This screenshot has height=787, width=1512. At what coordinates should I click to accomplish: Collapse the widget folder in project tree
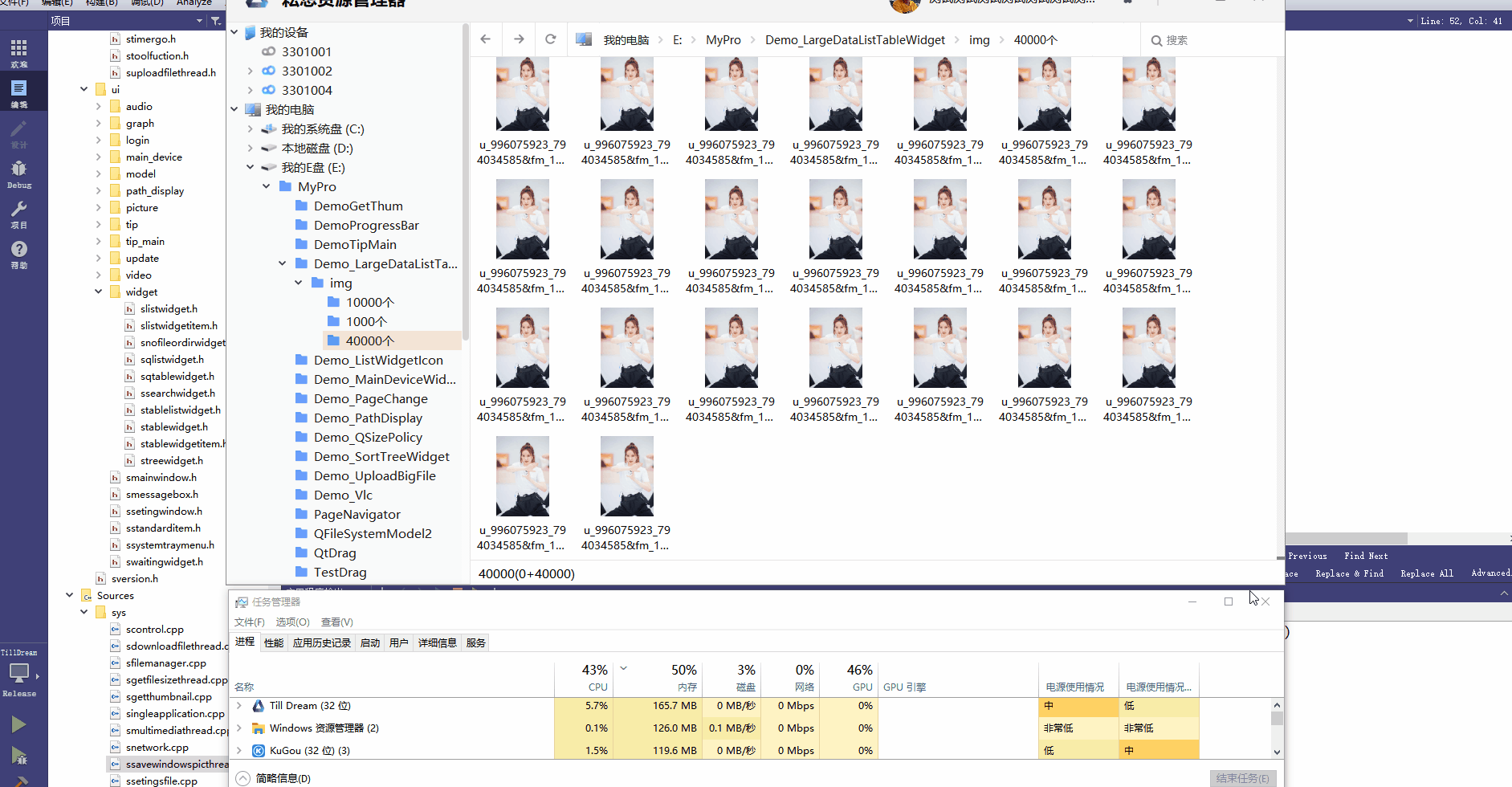coord(98,292)
